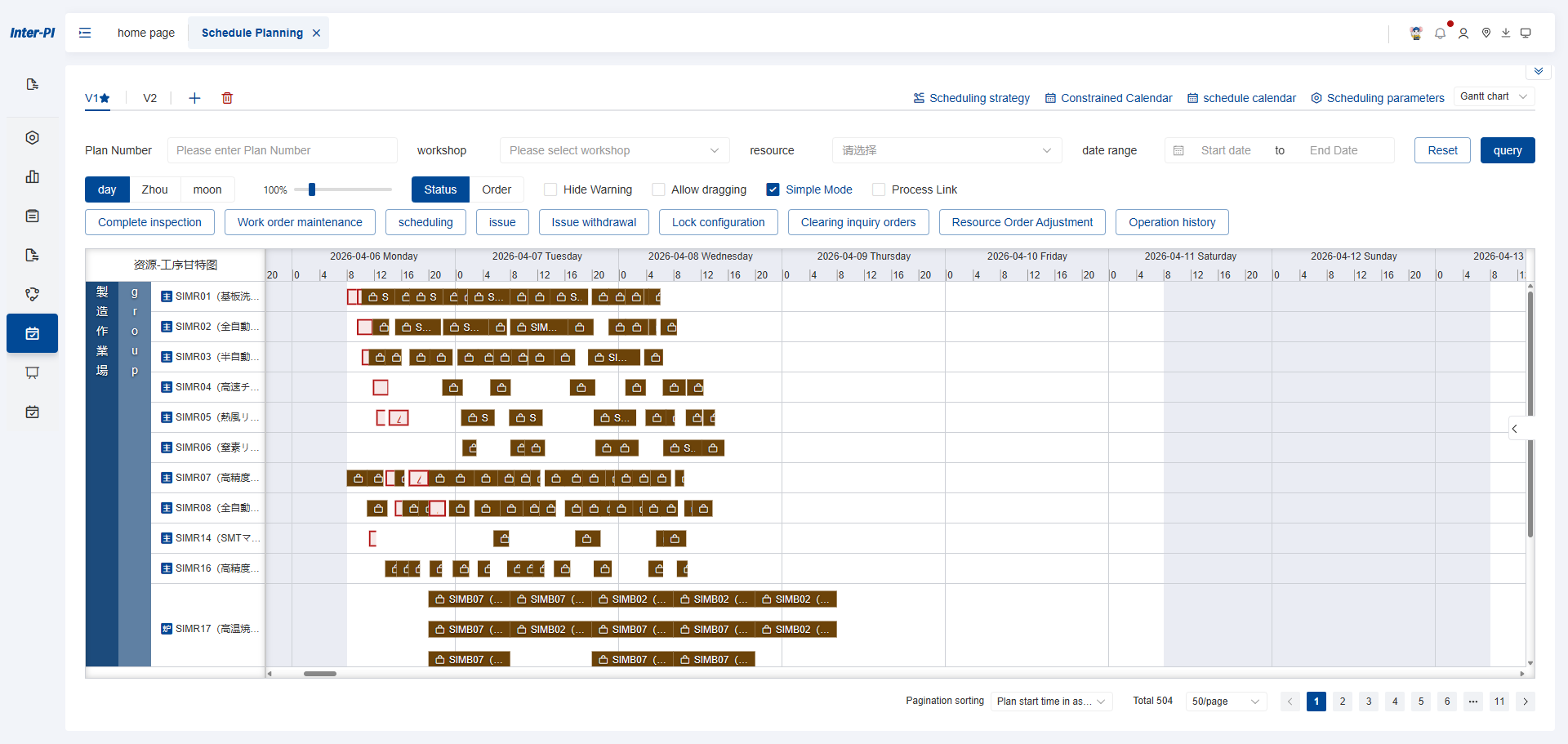Click the location pin icon in header
The height and width of the screenshot is (744, 1568).
[1486, 33]
